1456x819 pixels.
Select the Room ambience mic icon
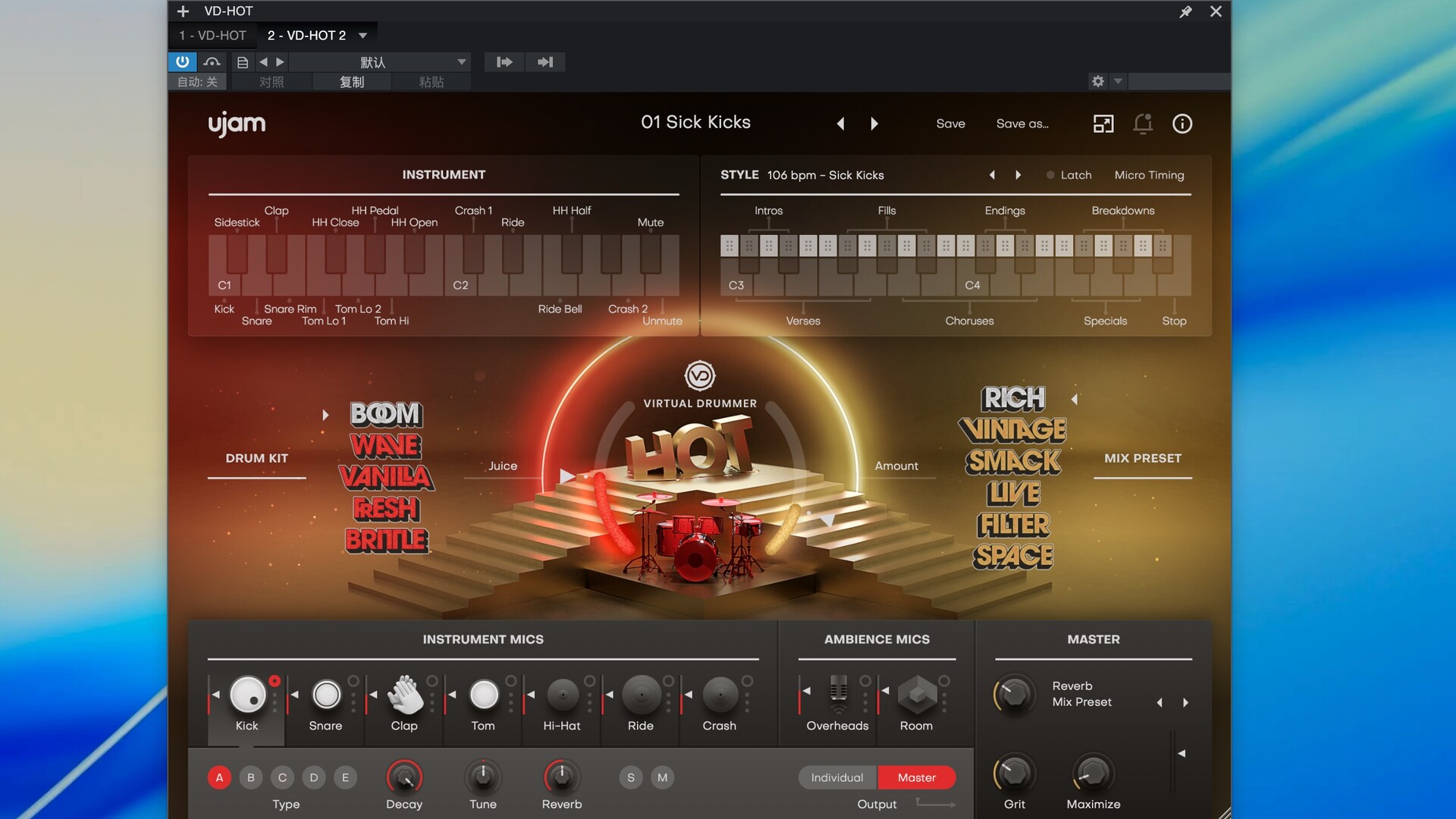click(x=918, y=694)
